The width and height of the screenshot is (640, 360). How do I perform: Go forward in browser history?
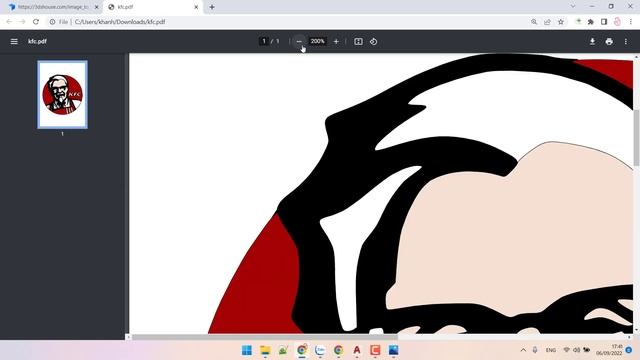[x=22, y=22]
